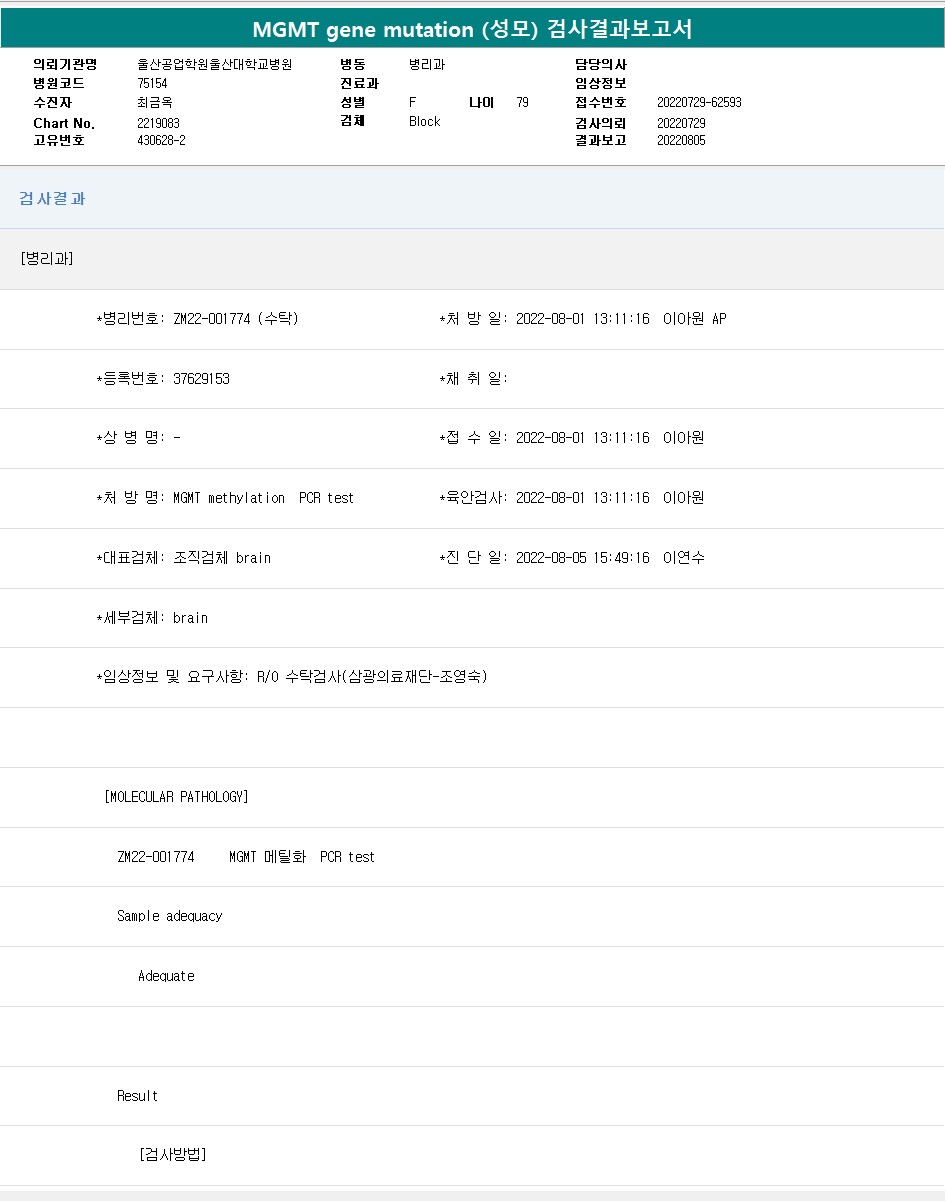Select line 'ZM22-001774 MGMT 메틸화 PCR test'
This screenshot has width=945, height=1201.
(246, 857)
